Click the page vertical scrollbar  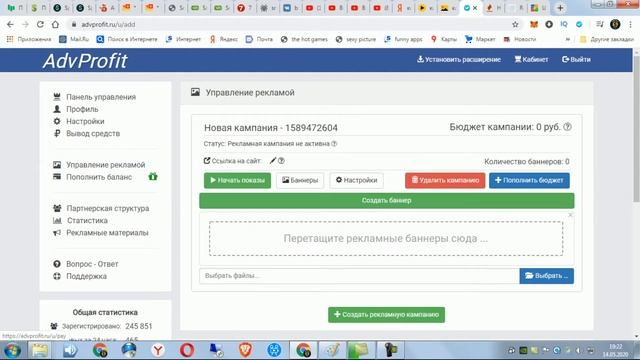click(x=636, y=129)
